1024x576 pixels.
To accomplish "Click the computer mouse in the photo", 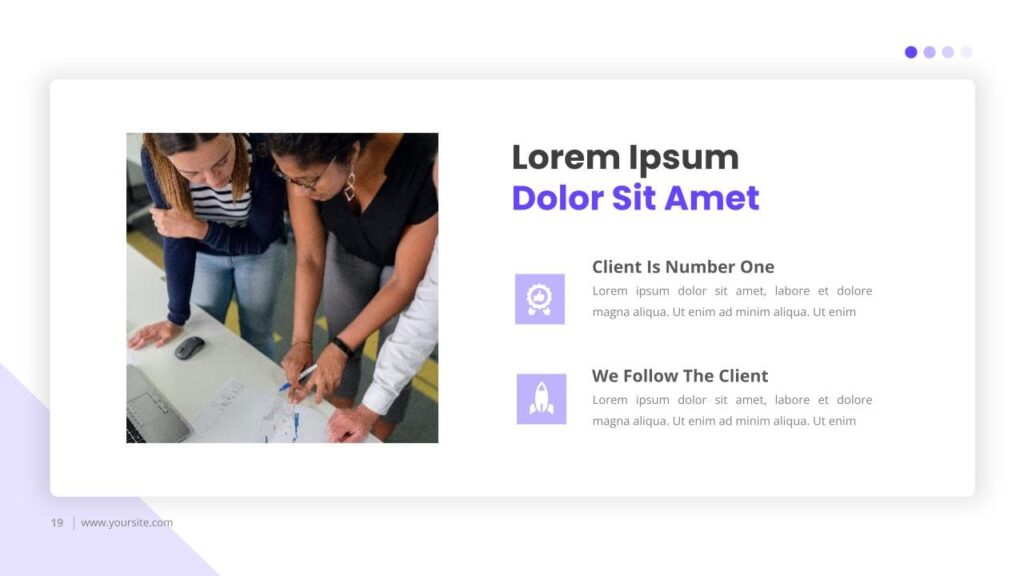I will pyautogui.click(x=189, y=347).
